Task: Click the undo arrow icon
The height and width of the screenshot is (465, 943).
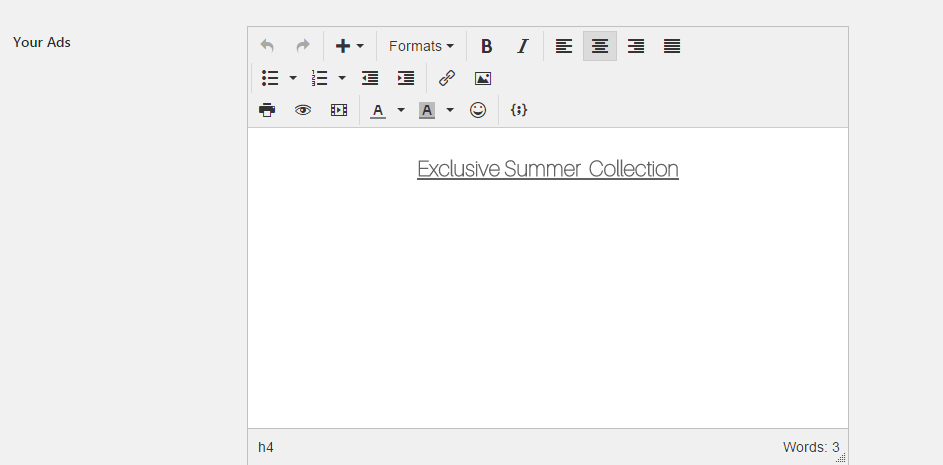Action: [267, 46]
